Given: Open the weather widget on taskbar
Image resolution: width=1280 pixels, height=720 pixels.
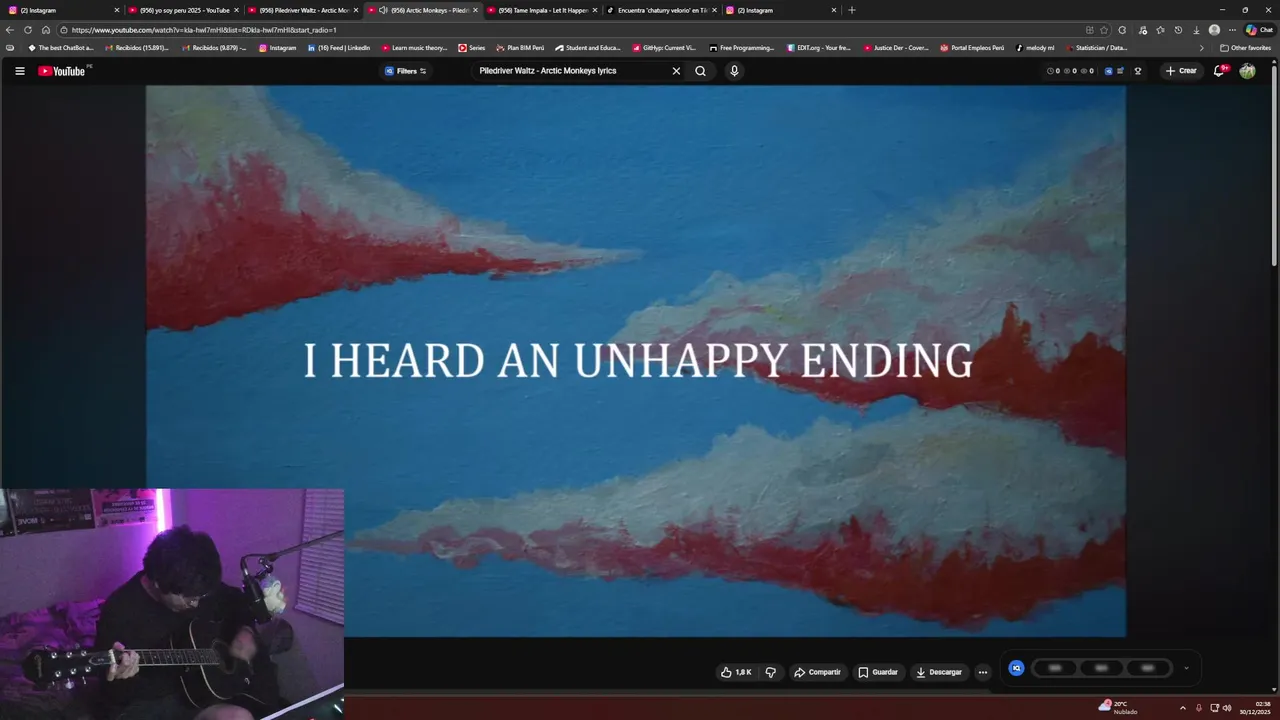Looking at the screenshot, I should coord(1118,707).
